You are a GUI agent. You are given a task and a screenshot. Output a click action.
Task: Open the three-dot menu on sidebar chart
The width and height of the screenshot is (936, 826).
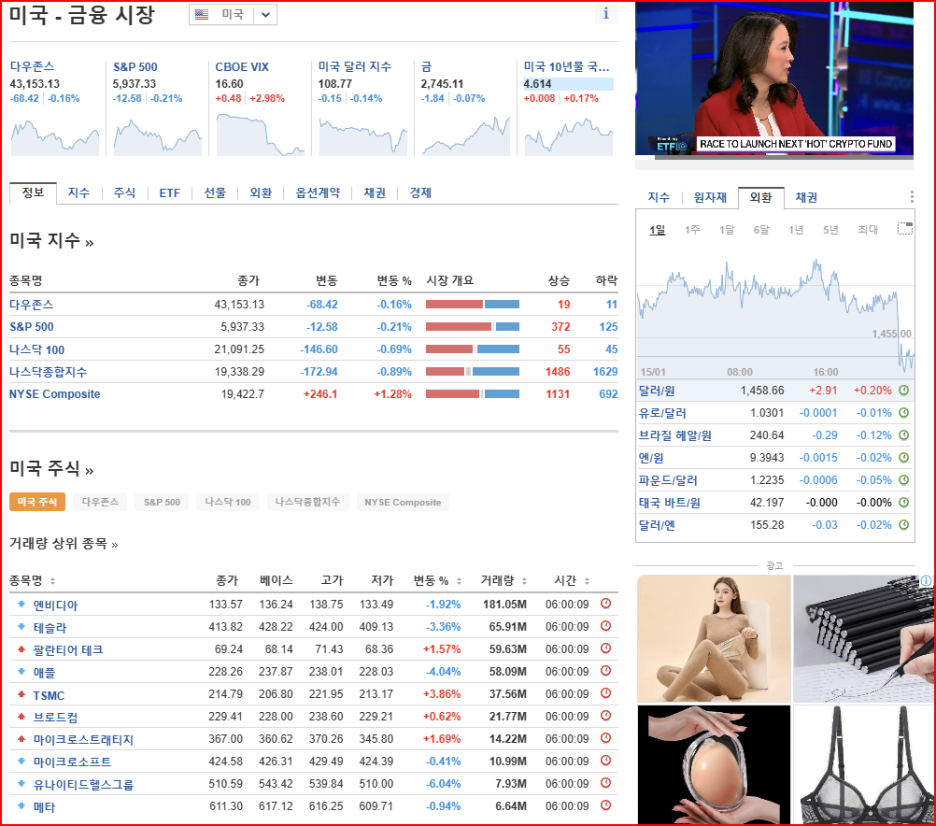click(x=912, y=197)
